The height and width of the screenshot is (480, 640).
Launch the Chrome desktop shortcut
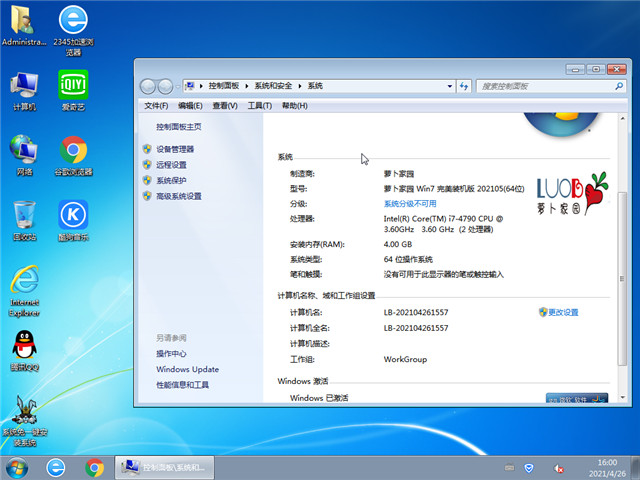(x=73, y=156)
